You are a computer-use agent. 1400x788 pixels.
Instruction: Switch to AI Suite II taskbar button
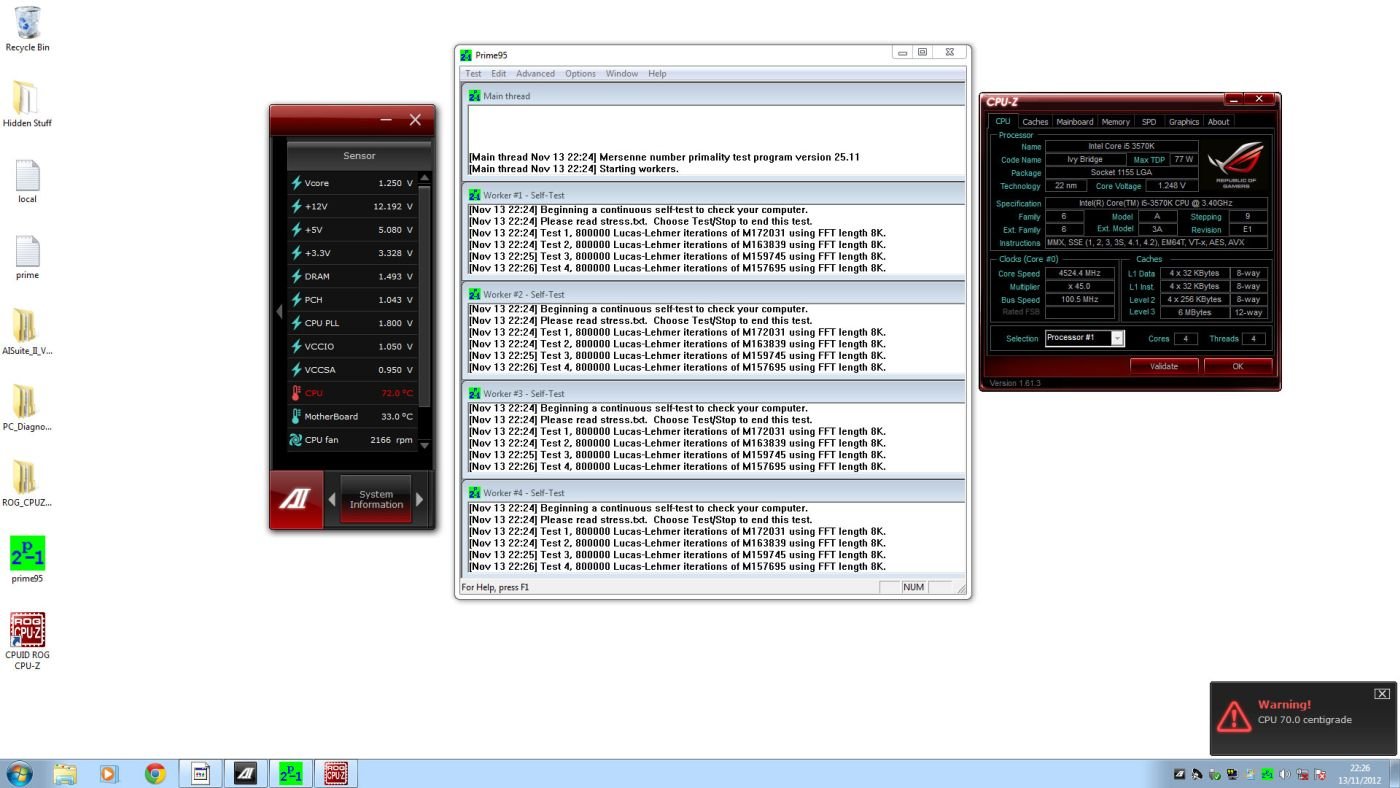click(x=245, y=773)
